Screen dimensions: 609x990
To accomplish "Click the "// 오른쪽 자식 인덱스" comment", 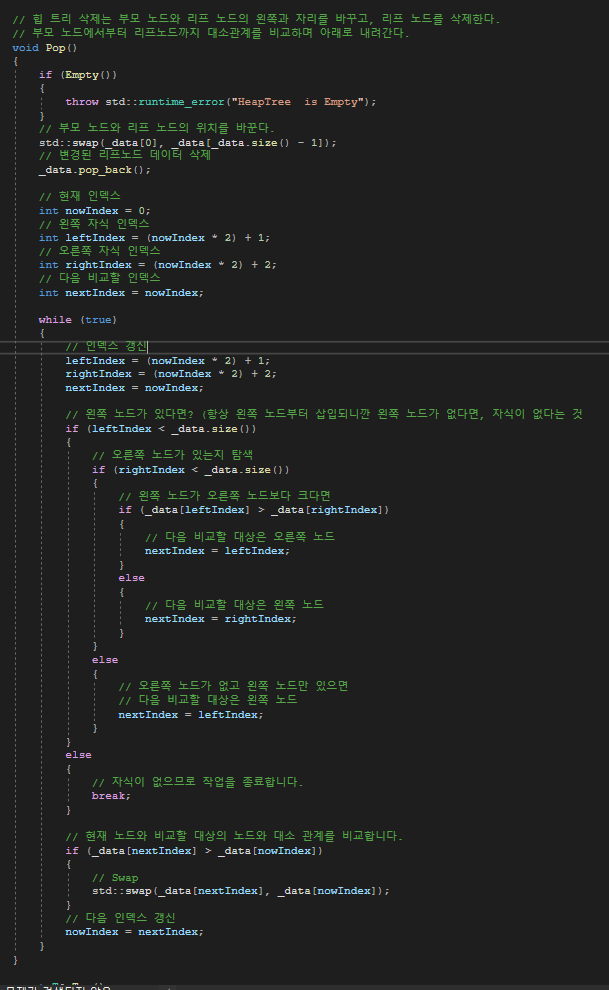I will pyautogui.click(x=99, y=251).
